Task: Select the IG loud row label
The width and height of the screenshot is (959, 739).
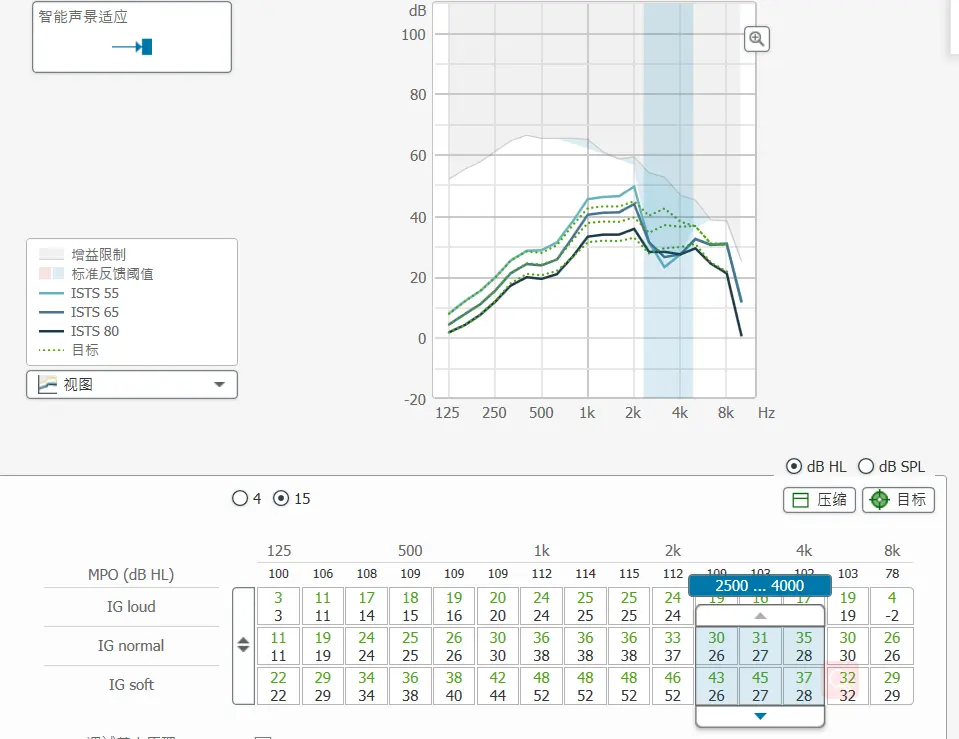Action: point(131,607)
